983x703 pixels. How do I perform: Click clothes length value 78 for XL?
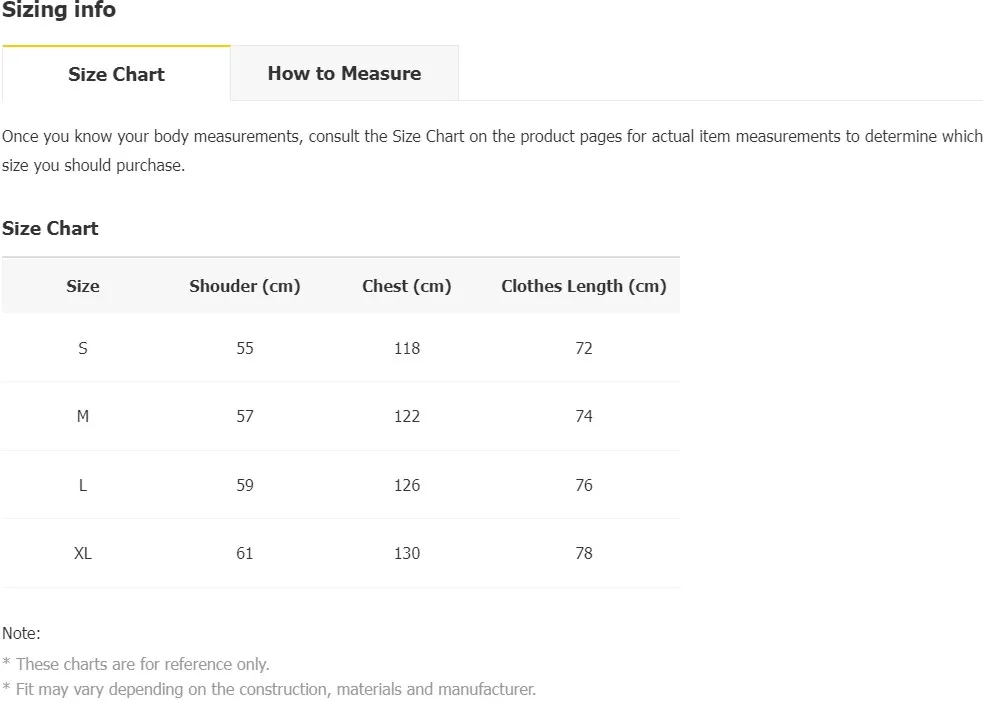(x=584, y=553)
